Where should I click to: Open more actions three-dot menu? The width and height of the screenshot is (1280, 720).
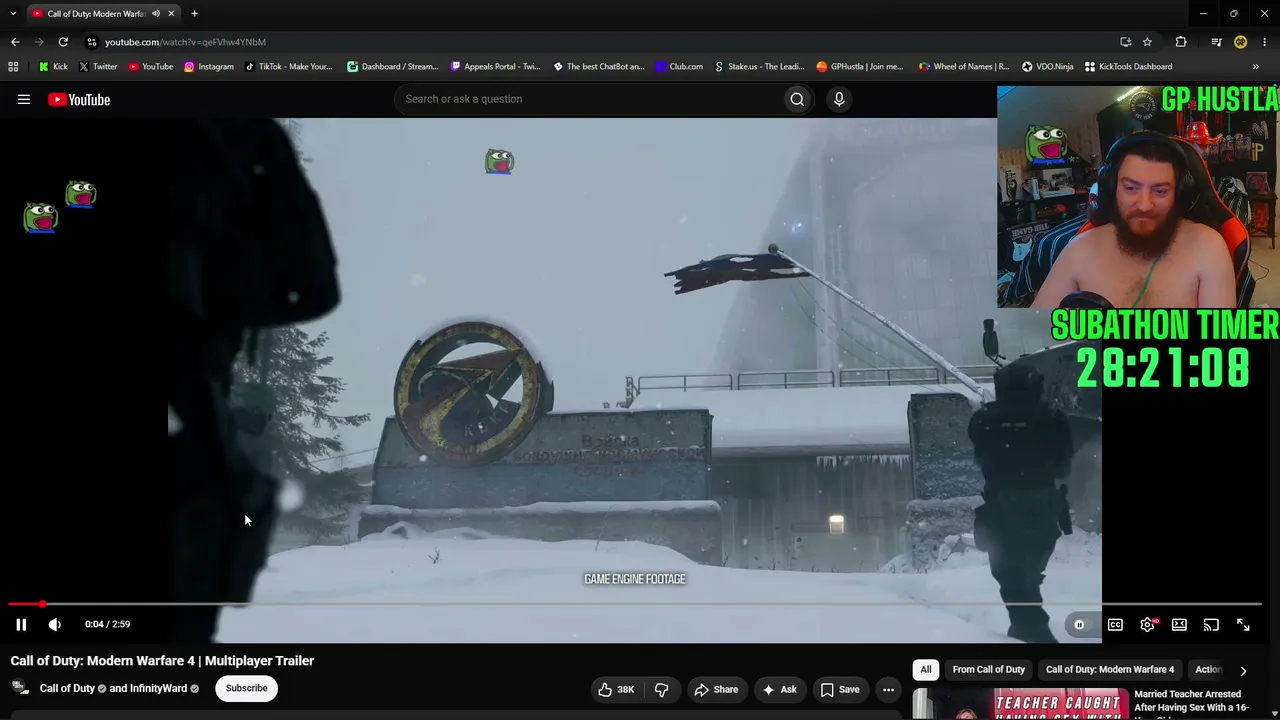click(888, 689)
